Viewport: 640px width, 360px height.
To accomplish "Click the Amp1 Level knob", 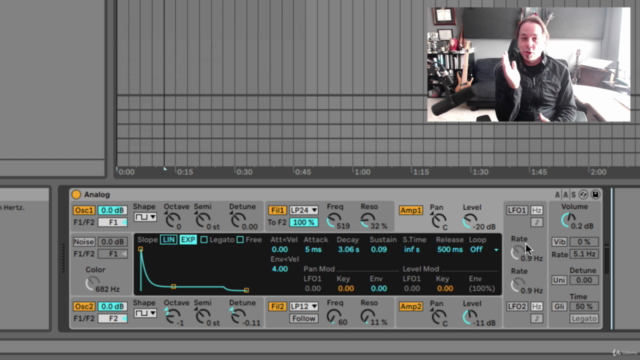I will [x=469, y=221].
